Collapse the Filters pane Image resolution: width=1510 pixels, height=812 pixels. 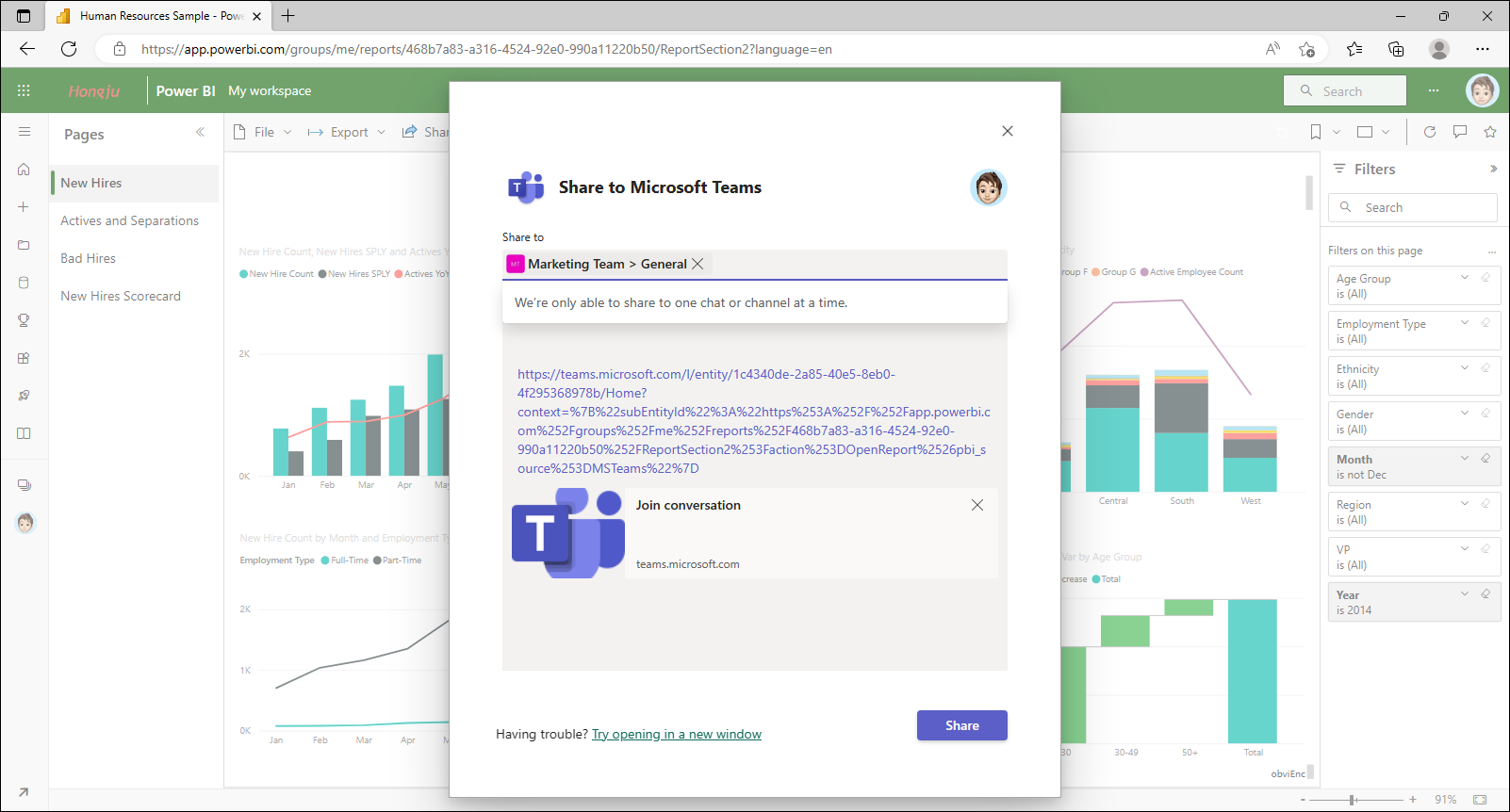click(x=1493, y=169)
